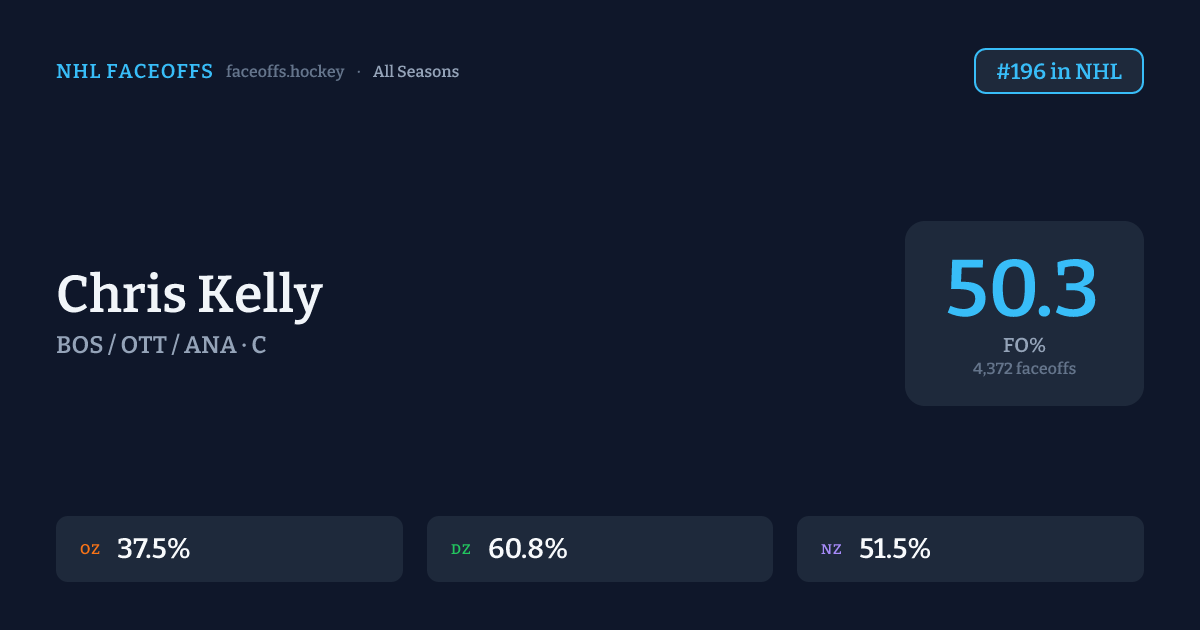
Task: Open the faceoffs.hockey link
Action: coord(285,72)
